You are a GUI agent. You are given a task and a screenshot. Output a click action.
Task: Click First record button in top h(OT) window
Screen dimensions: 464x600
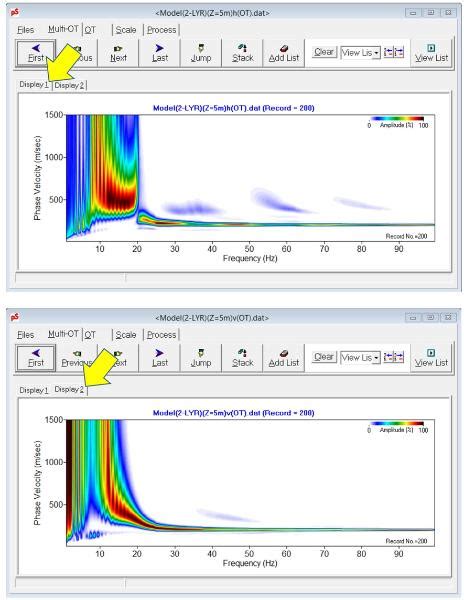click(36, 53)
